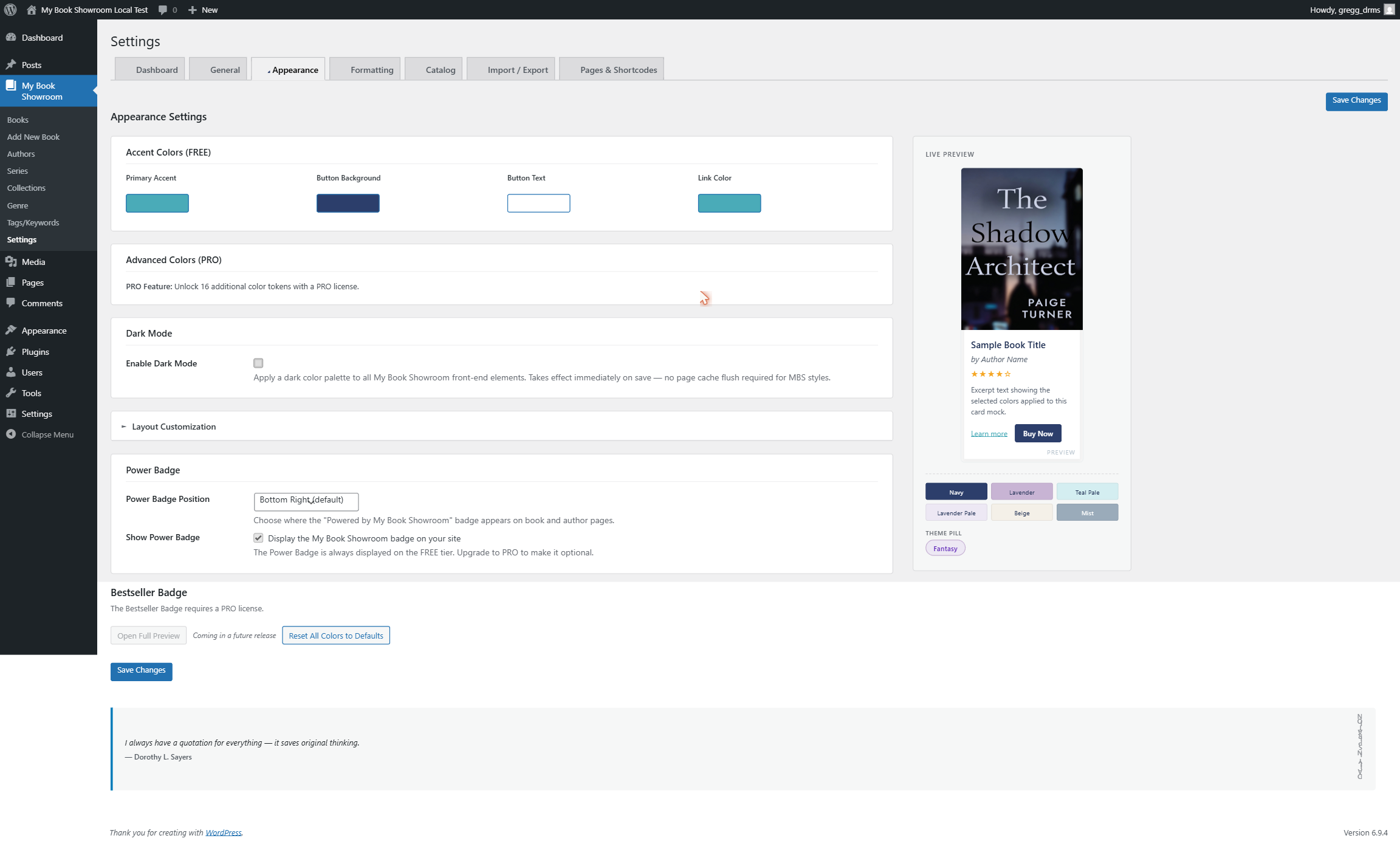Click the Comments speech bubble icon in sidebar
Viewport: 1400px width, 844px height.
tap(11, 303)
